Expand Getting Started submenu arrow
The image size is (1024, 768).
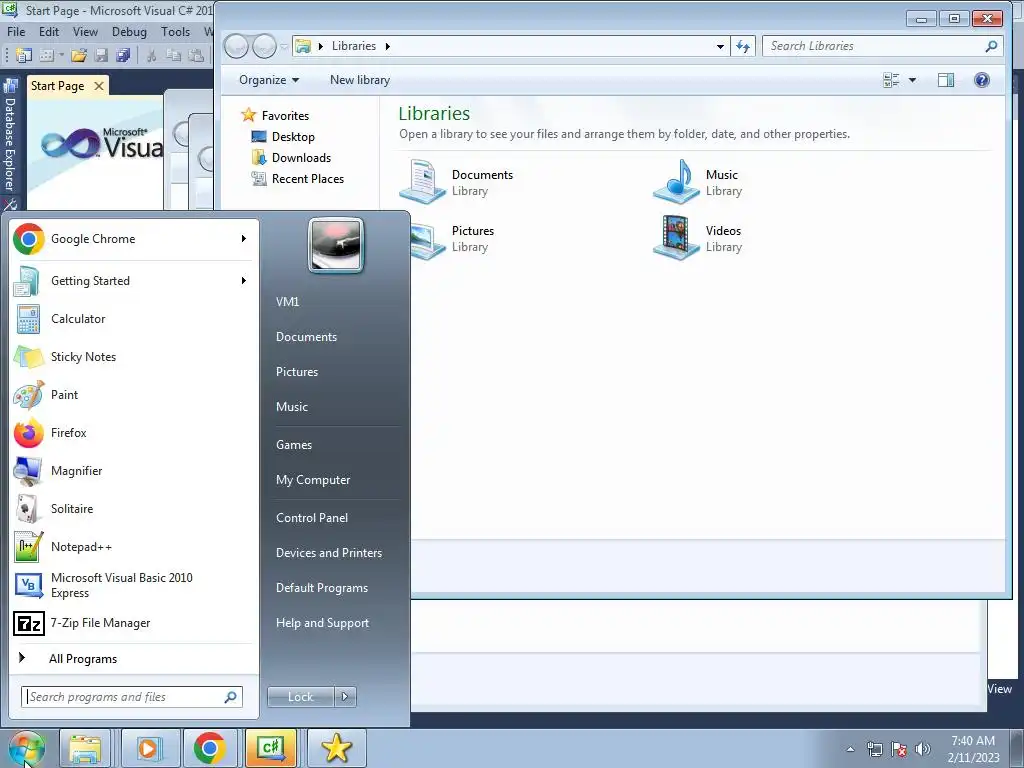(x=244, y=281)
